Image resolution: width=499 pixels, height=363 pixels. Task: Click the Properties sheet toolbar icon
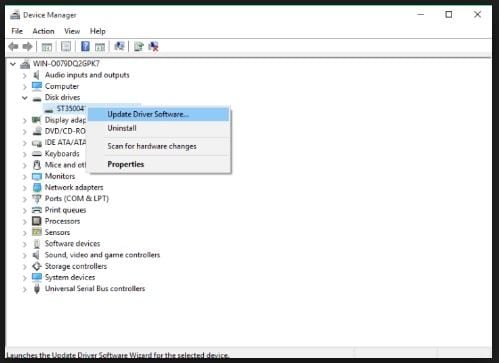(x=66, y=46)
